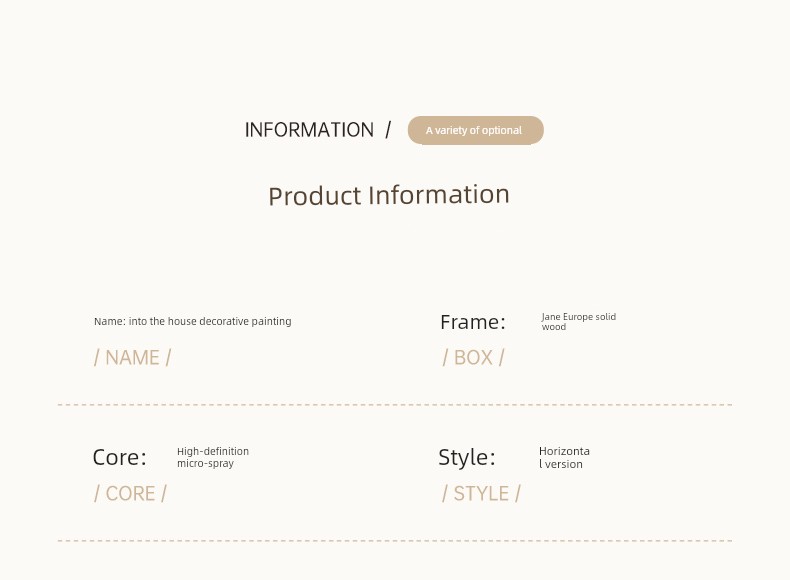Select the "/ NAME /" label

click(x=132, y=358)
